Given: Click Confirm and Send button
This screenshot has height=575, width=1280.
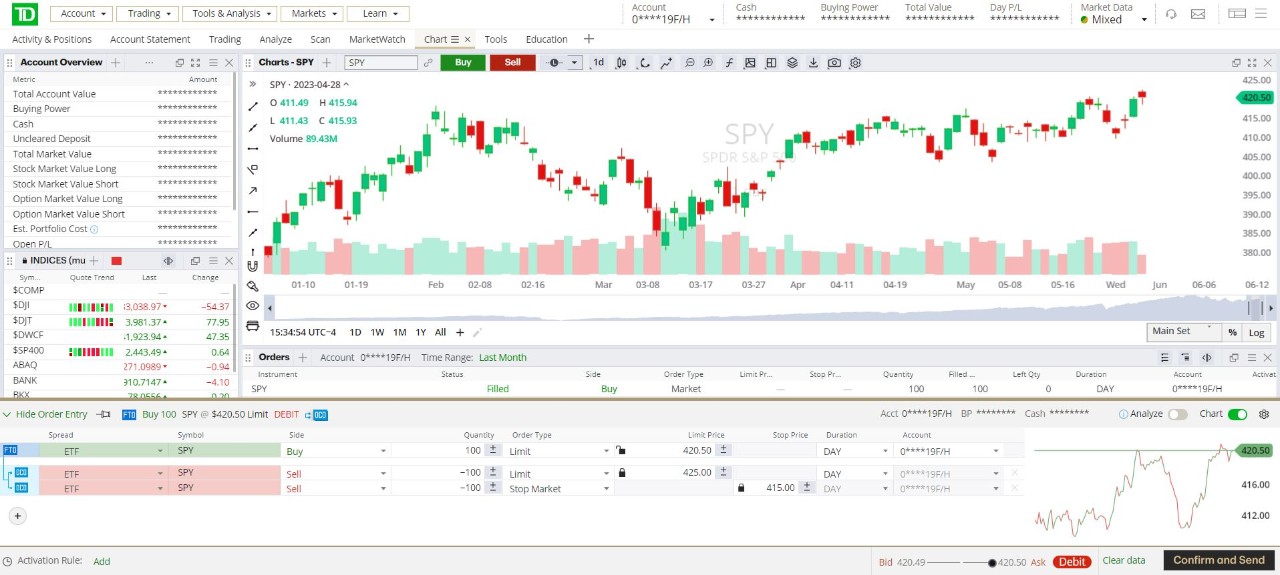Looking at the screenshot, I should tap(1218, 560).
